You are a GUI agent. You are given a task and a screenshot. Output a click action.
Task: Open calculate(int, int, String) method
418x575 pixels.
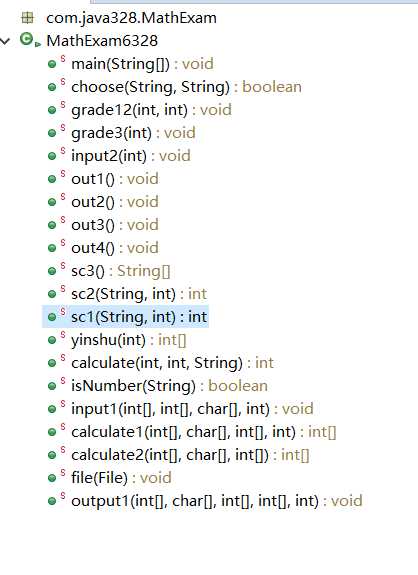172,363
